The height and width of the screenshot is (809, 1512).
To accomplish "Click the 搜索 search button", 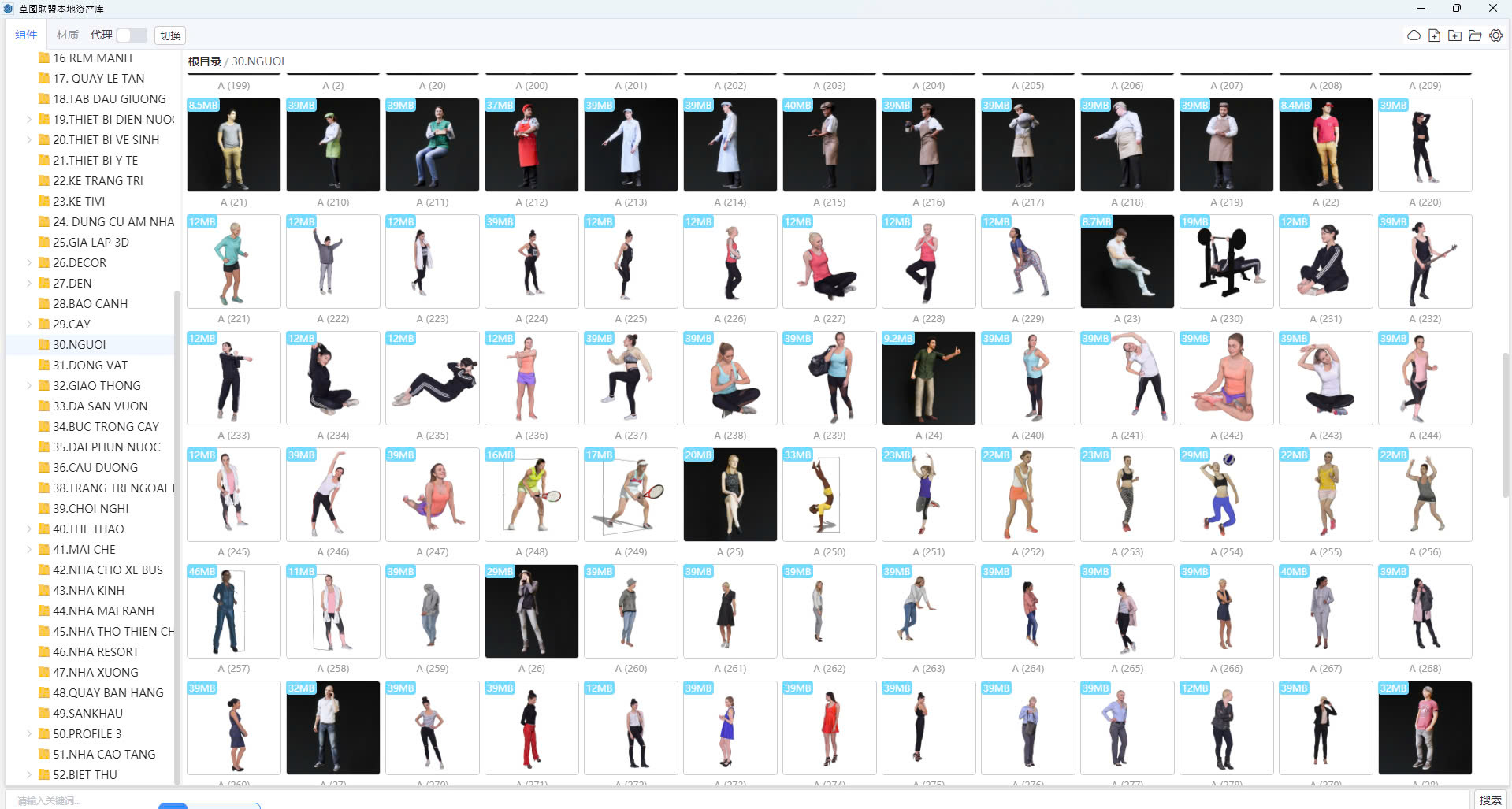I will click(1490, 800).
